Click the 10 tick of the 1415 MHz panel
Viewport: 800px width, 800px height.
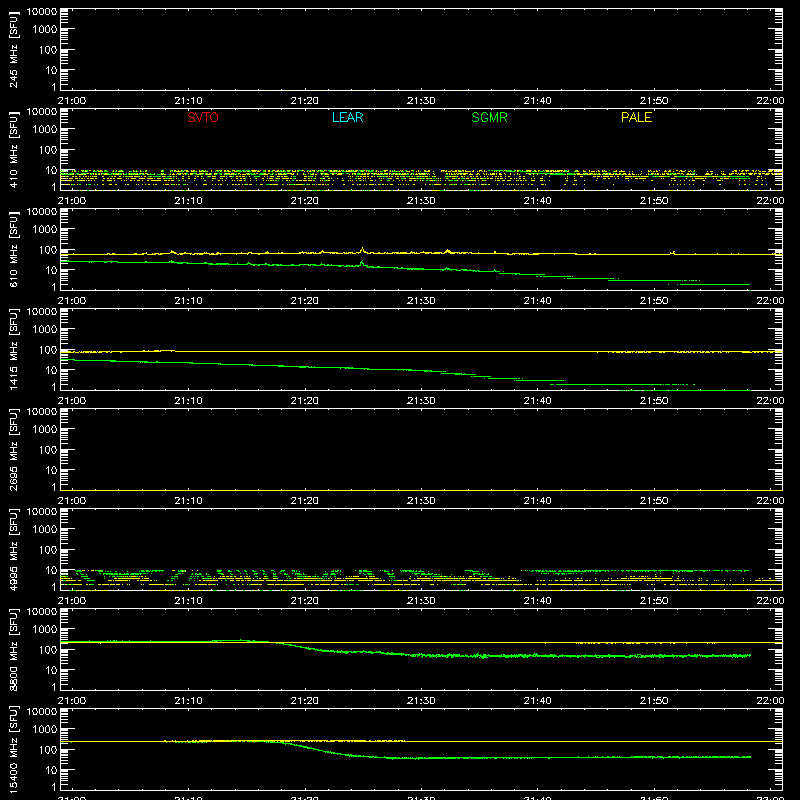(51, 370)
